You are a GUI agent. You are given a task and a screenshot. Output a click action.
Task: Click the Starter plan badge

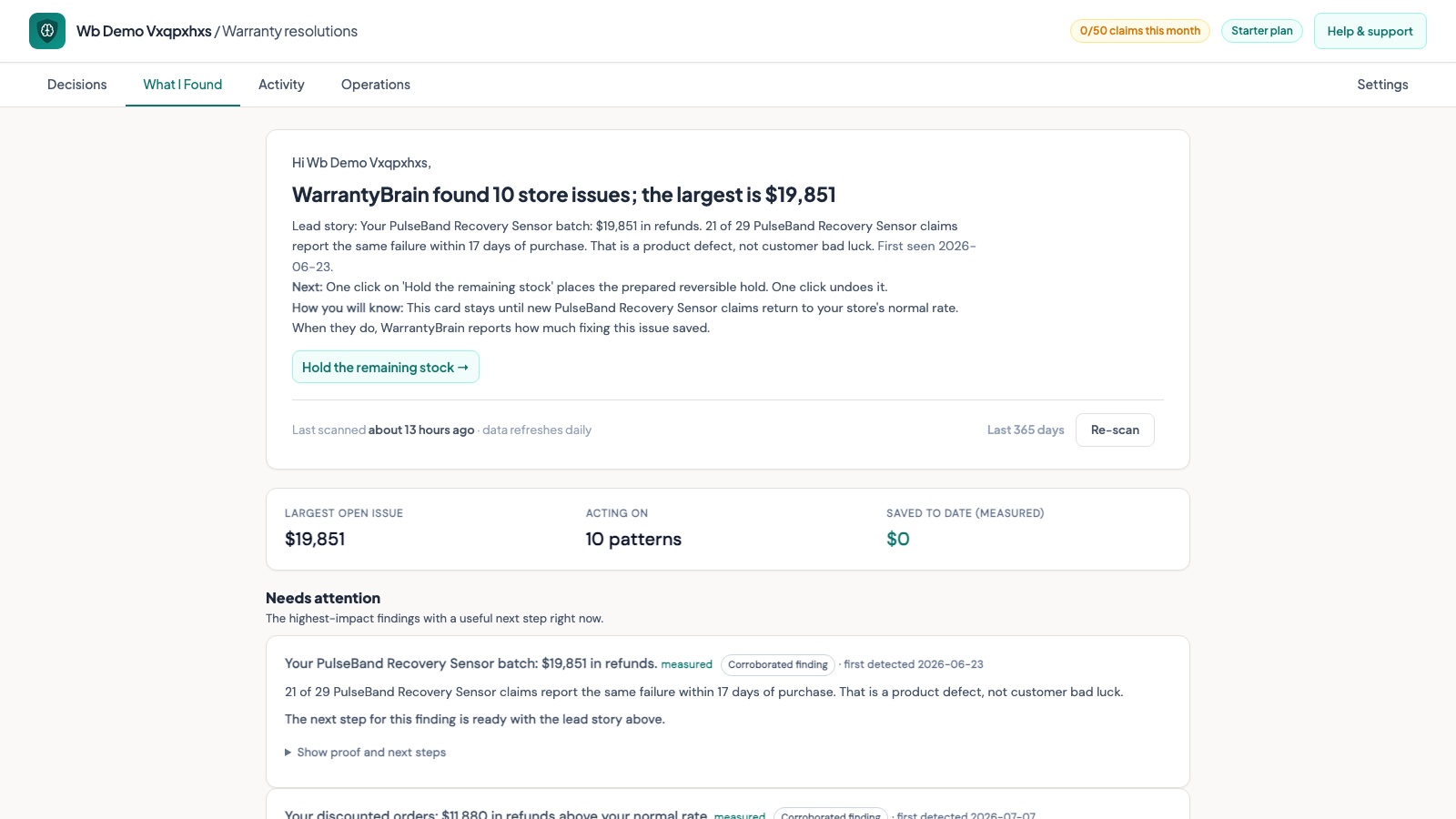pos(1262,31)
